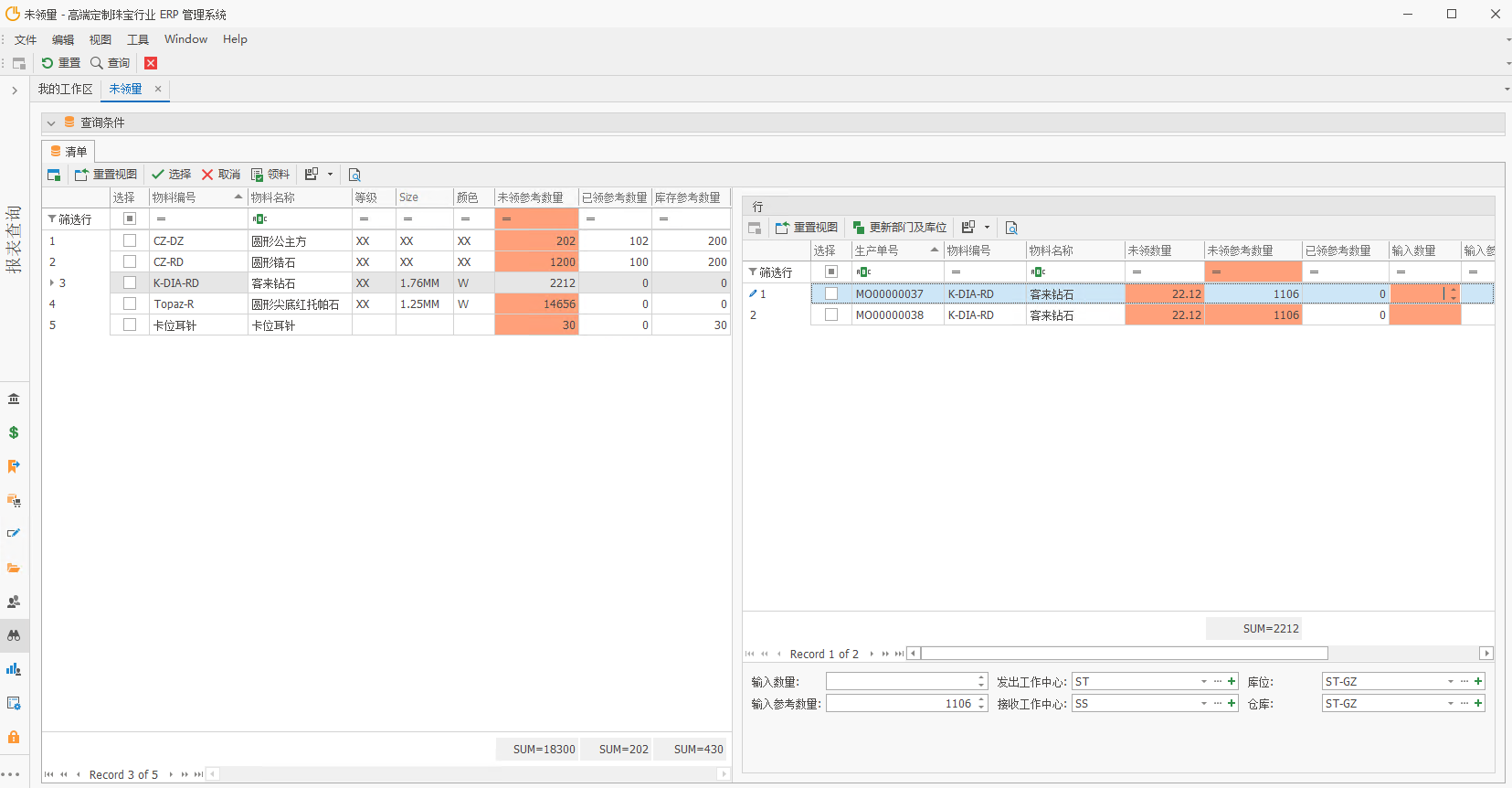Click the 输入数量 input field
The height and width of the screenshot is (788, 1512).
[901, 681]
